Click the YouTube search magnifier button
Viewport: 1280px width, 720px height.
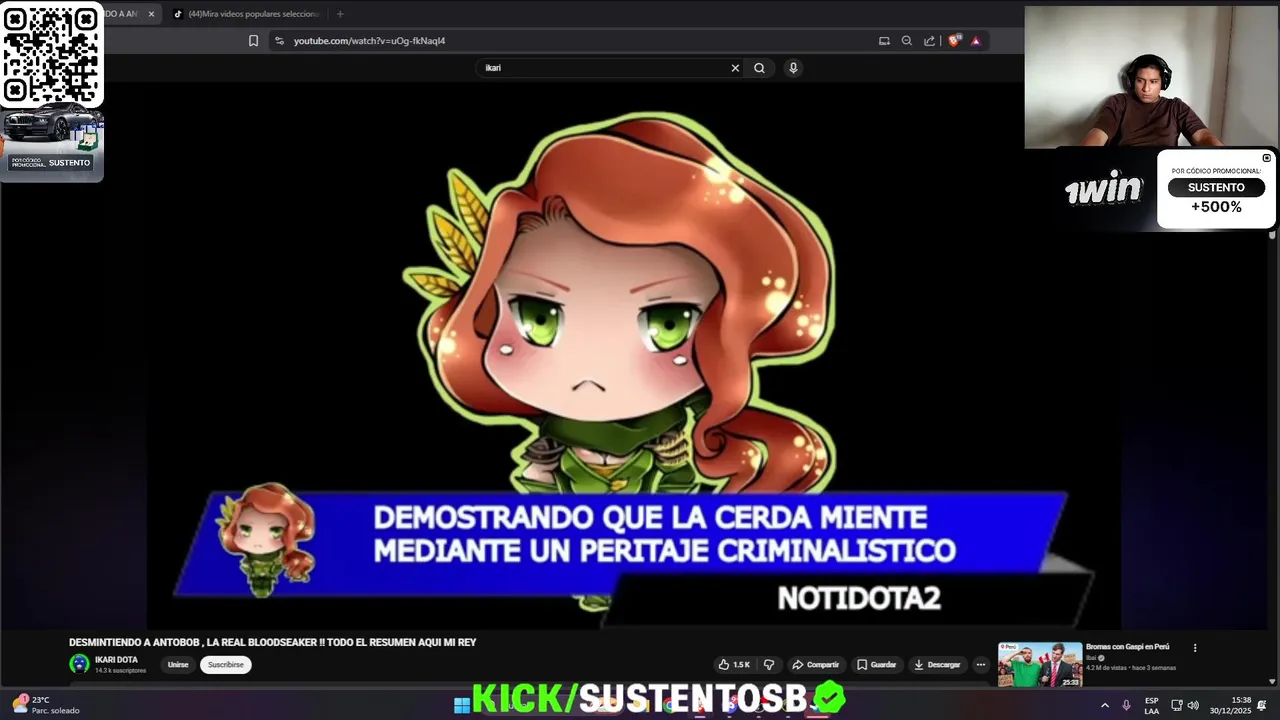coord(759,68)
